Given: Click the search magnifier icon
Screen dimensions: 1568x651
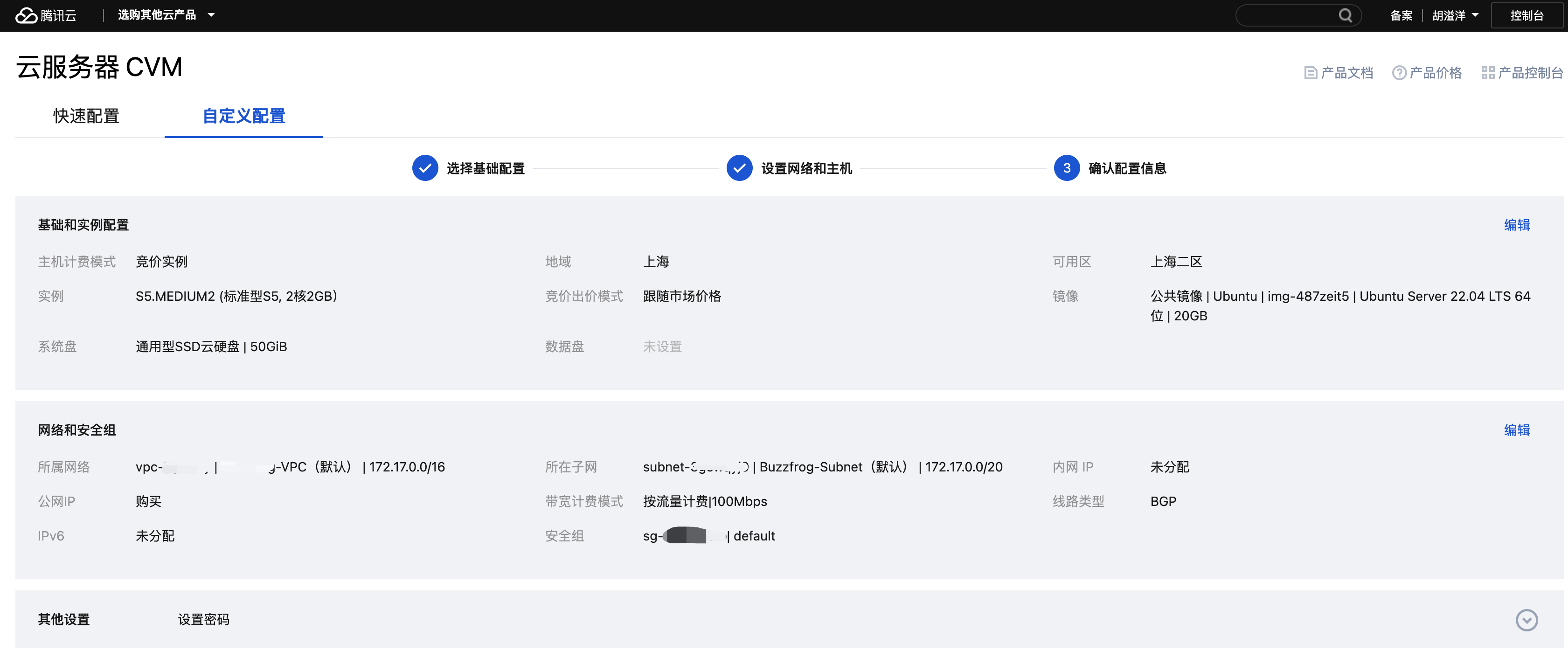Looking at the screenshot, I should [x=1345, y=15].
